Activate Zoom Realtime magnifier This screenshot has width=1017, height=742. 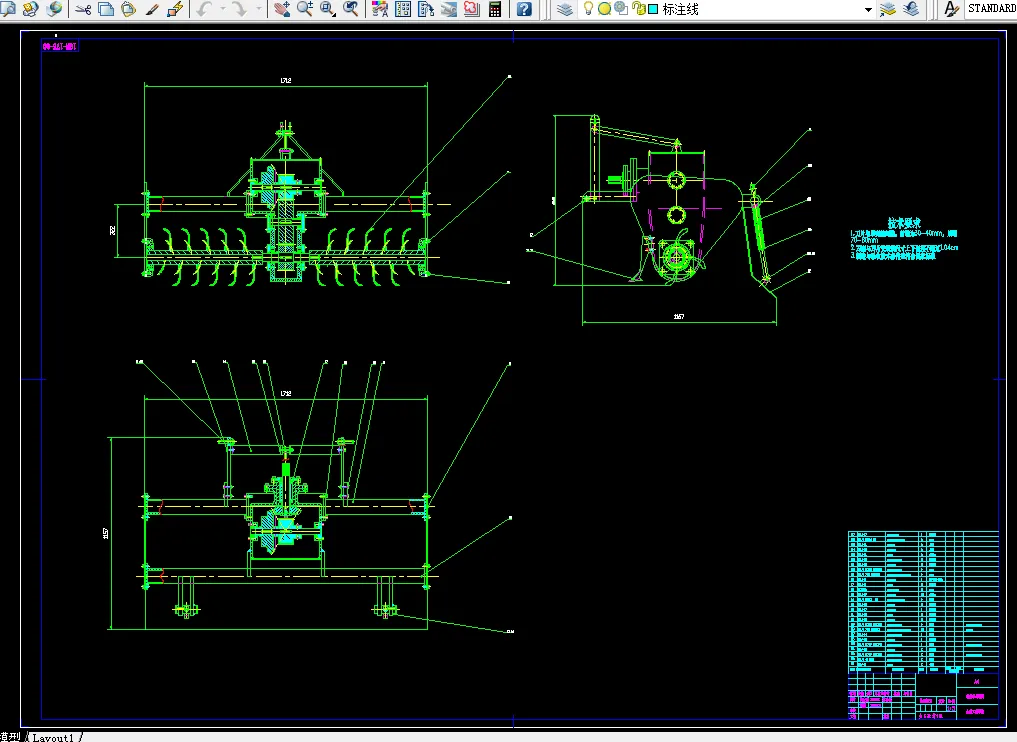coord(304,9)
